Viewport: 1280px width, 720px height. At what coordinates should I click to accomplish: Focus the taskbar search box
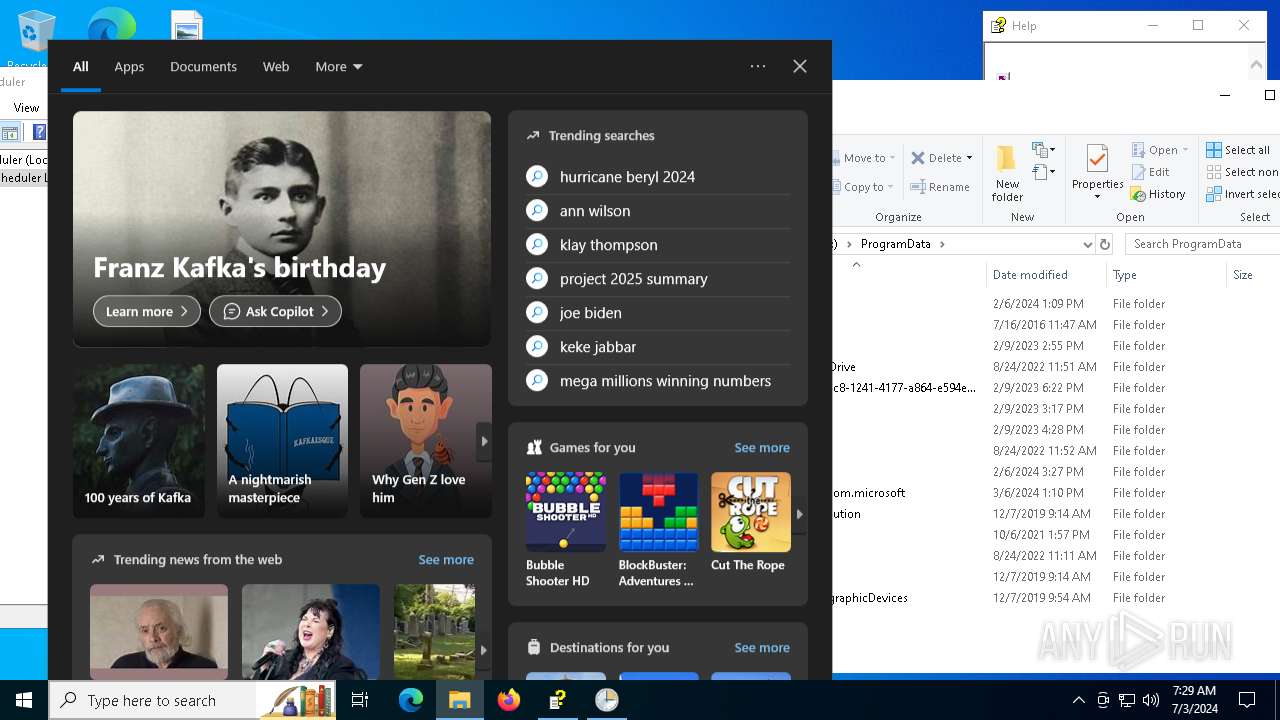tap(192, 700)
